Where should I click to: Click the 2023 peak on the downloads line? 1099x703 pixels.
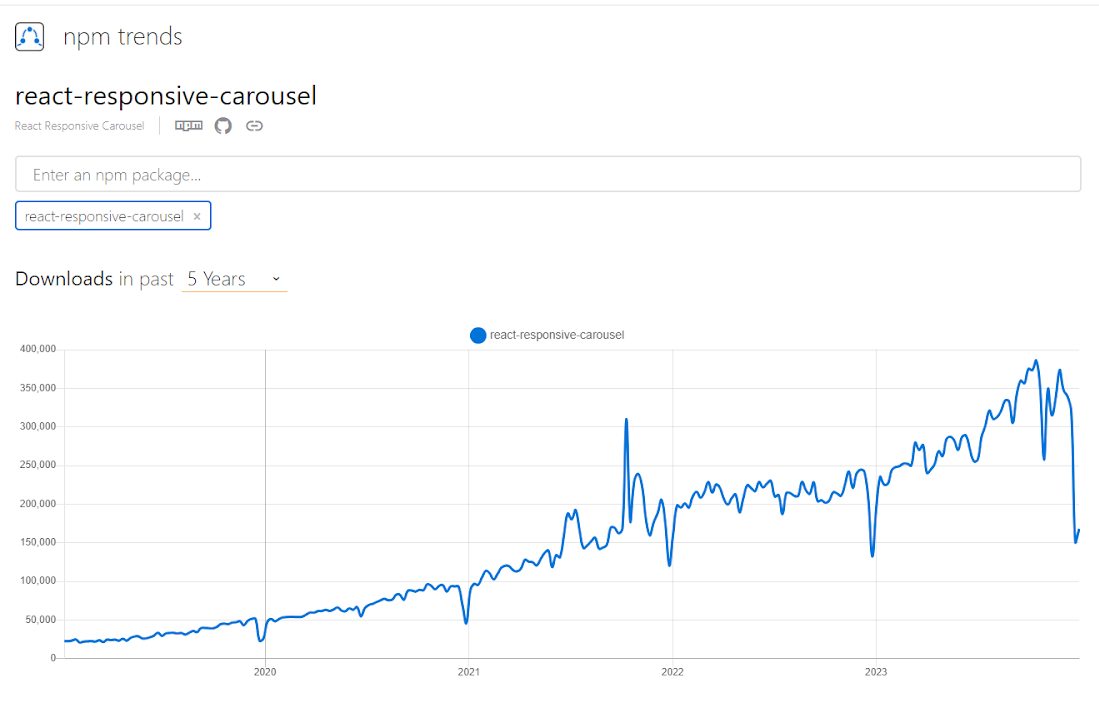(x=1035, y=360)
